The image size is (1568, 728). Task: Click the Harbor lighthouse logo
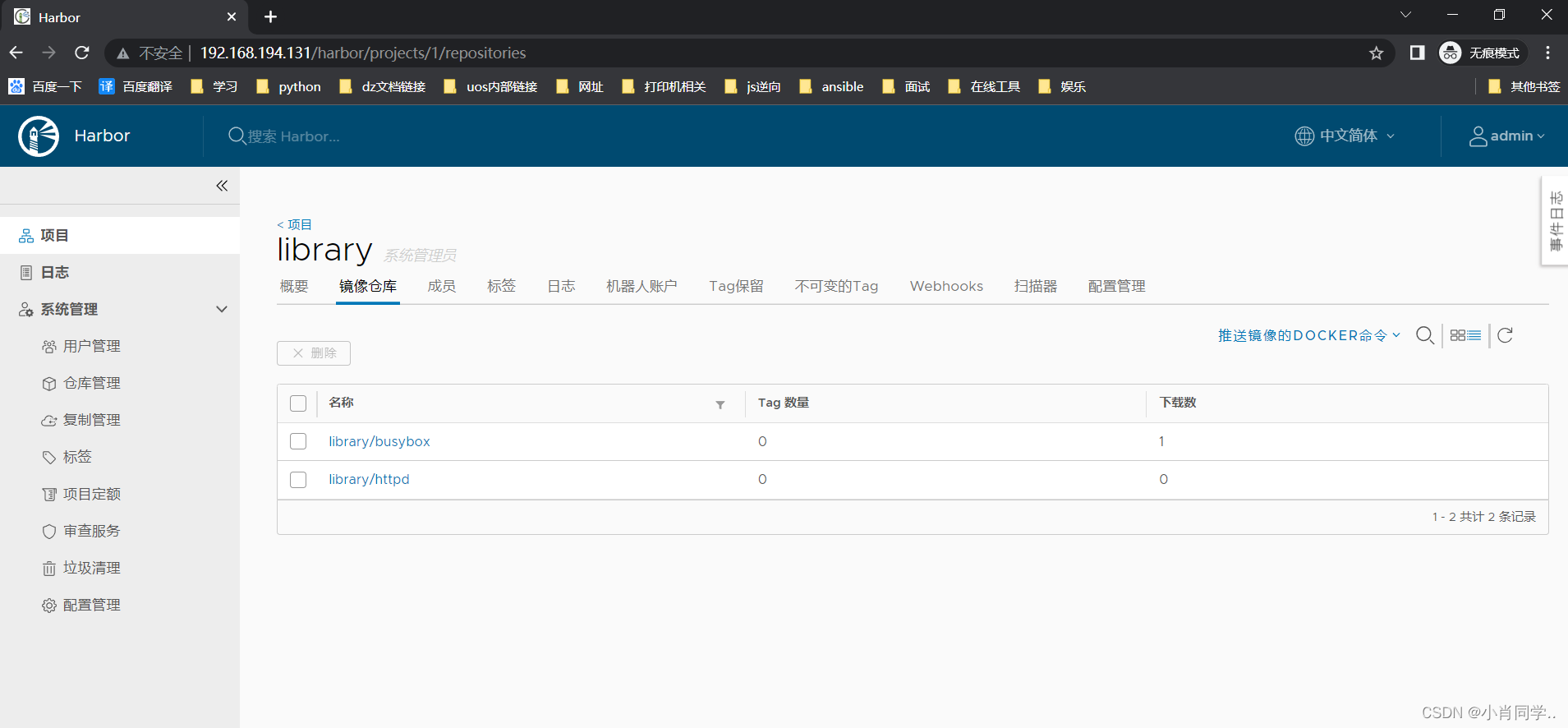[x=39, y=136]
